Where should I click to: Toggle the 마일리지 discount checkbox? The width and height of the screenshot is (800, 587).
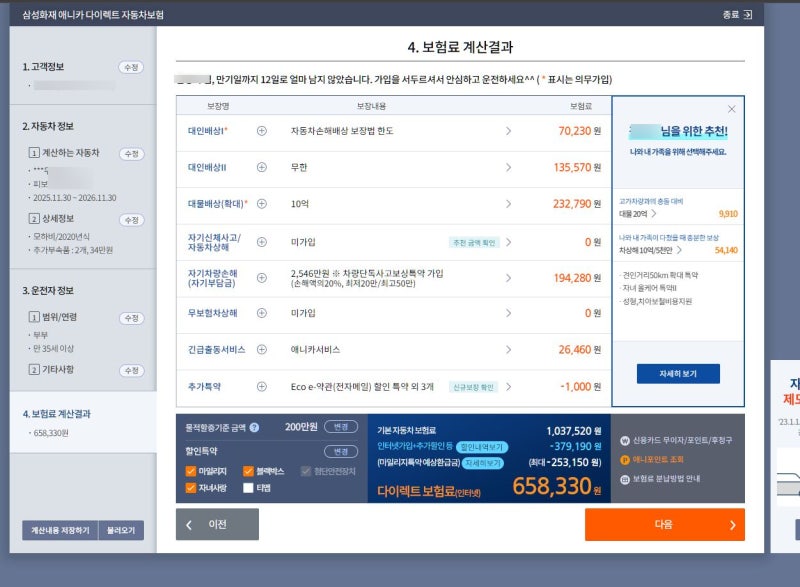point(191,471)
